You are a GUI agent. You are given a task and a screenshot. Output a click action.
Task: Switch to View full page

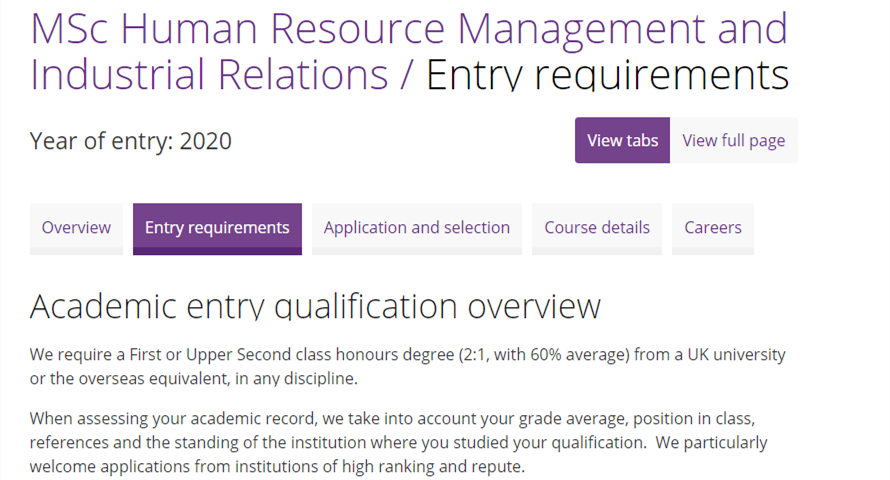coord(733,140)
